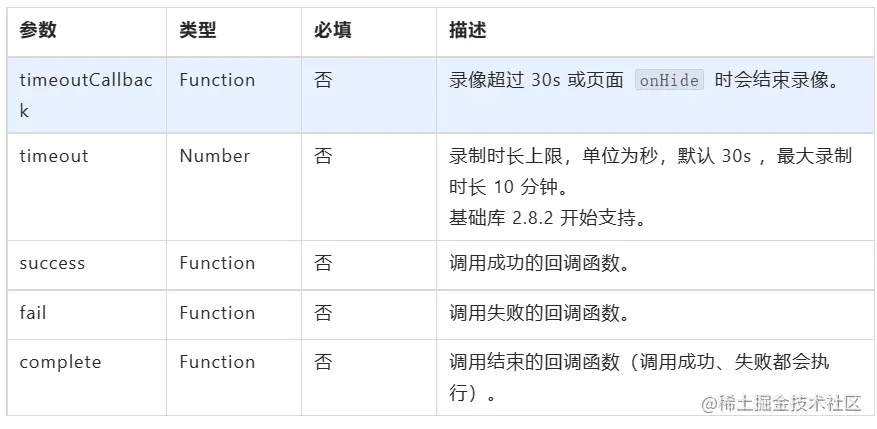Click the 描述 column header
877x429 pixels.
point(468,31)
